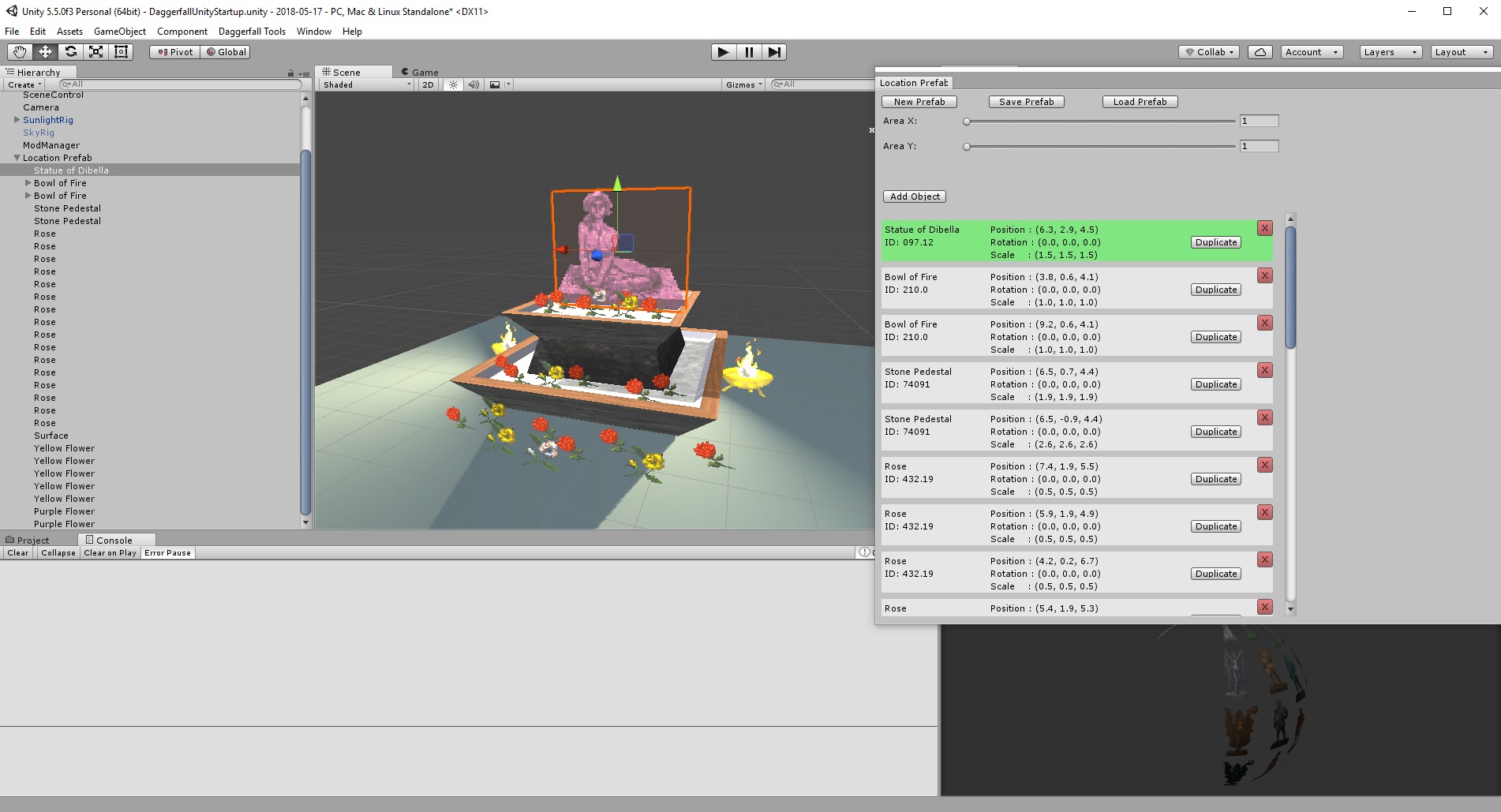Delete first Bowl of Fire entry (3.8, 0.6, 4.1)

(1265, 275)
